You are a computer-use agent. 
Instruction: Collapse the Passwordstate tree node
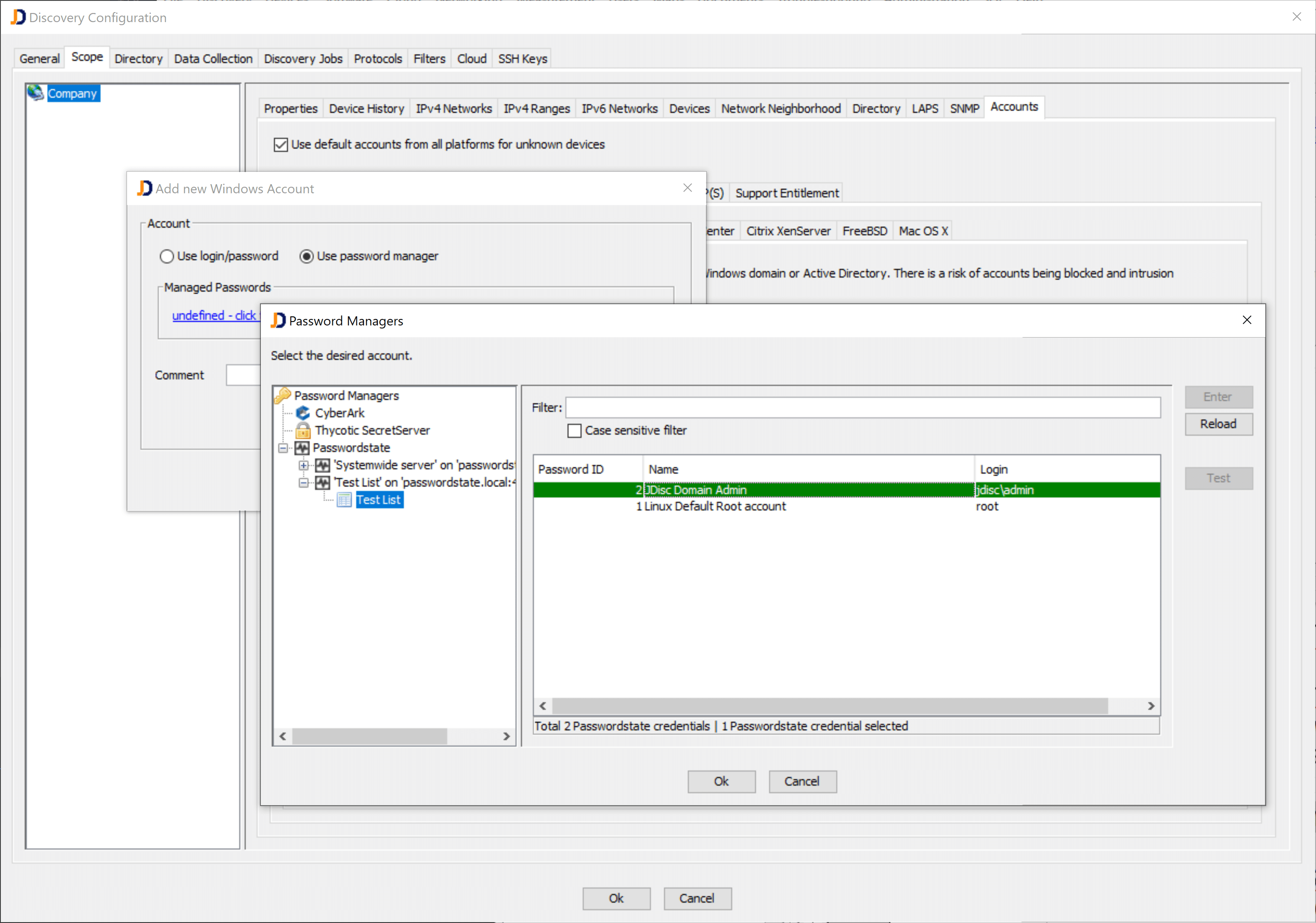tap(283, 448)
